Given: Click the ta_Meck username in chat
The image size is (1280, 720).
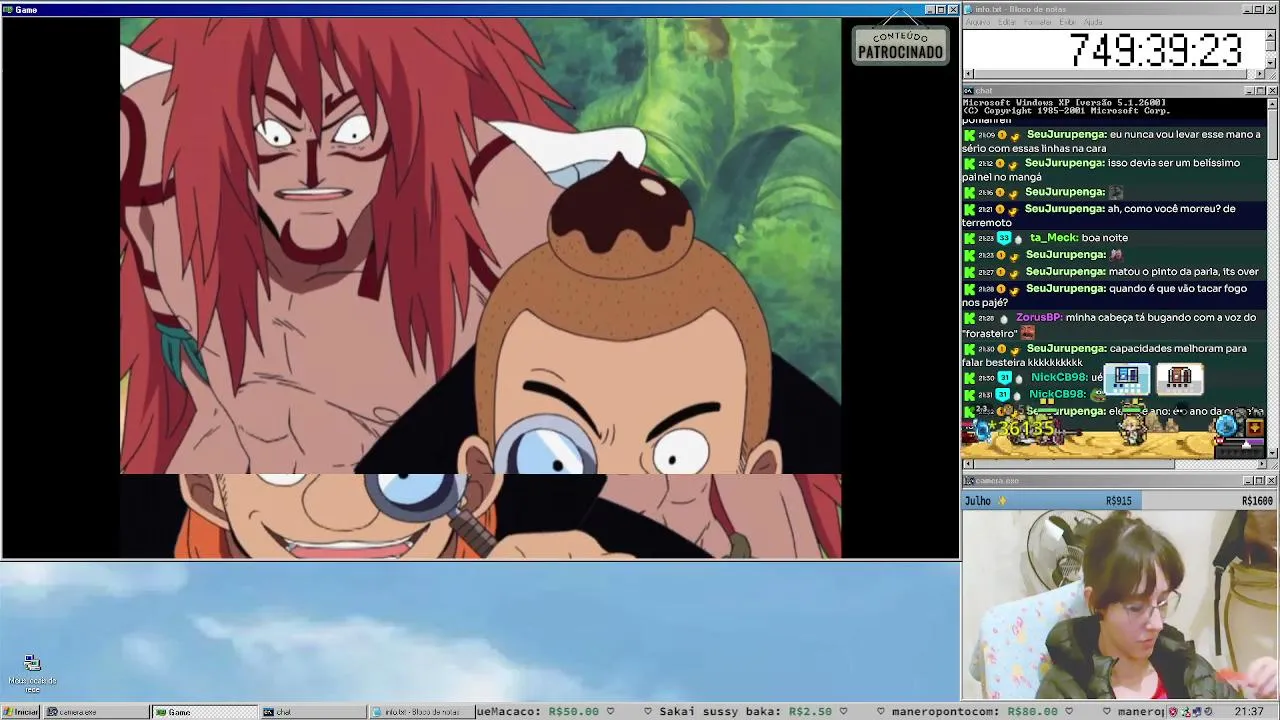Looking at the screenshot, I should click(1053, 238).
